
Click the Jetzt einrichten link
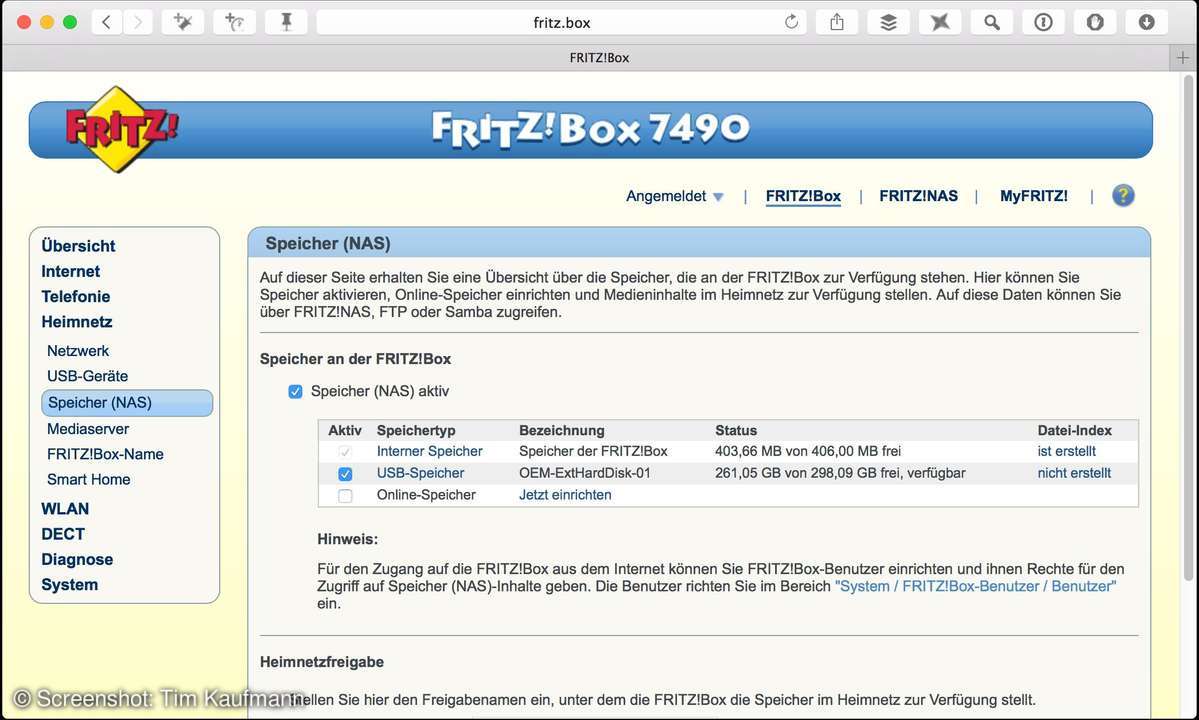pyautogui.click(x=565, y=495)
